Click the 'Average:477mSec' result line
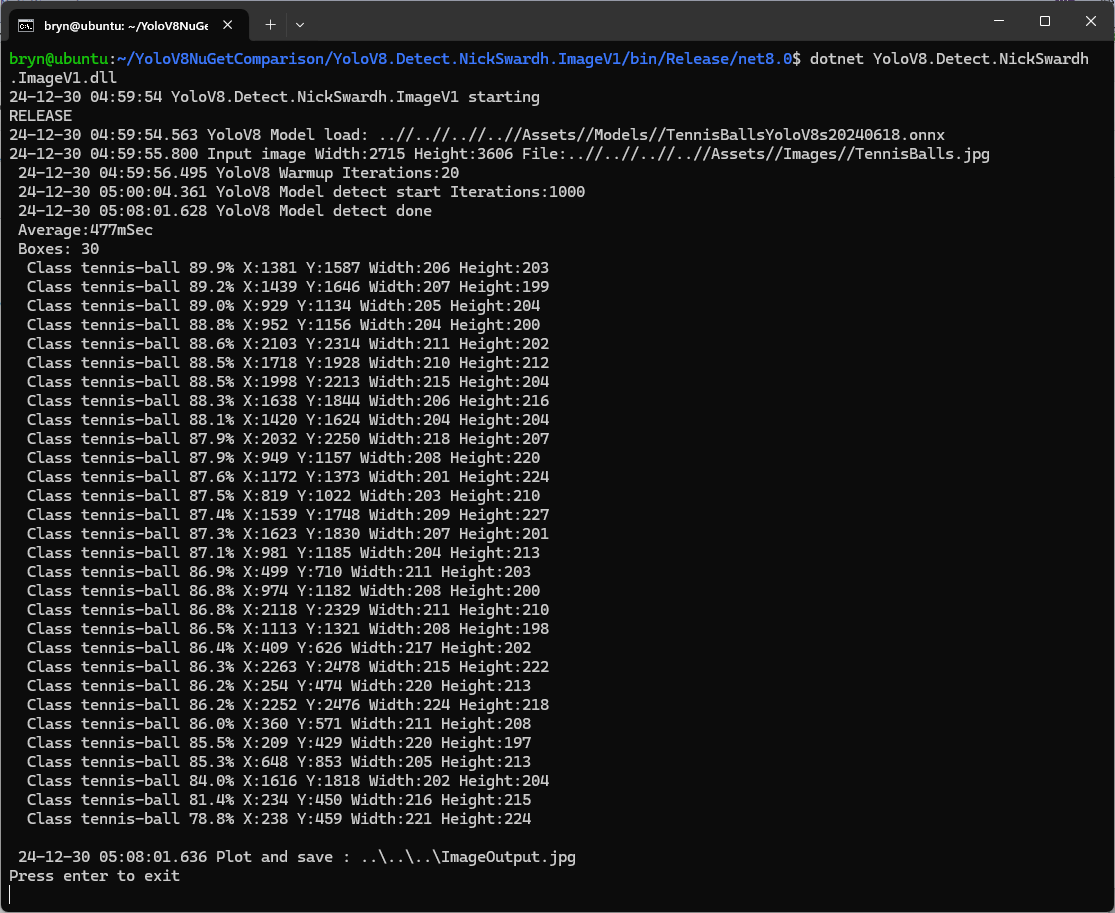 [x=85, y=230]
